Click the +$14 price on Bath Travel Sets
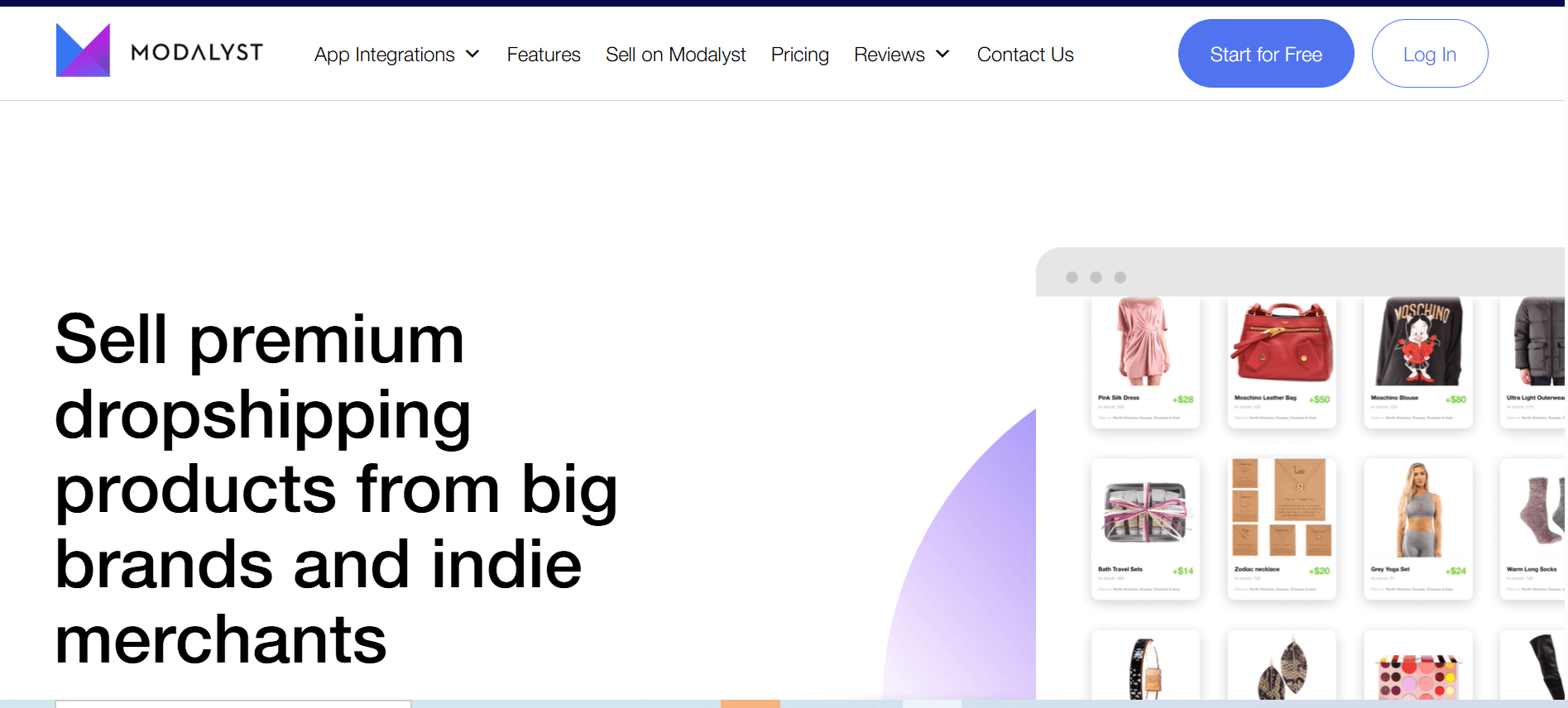Image resolution: width=1568 pixels, height=708 pixels. point(1183,571)
